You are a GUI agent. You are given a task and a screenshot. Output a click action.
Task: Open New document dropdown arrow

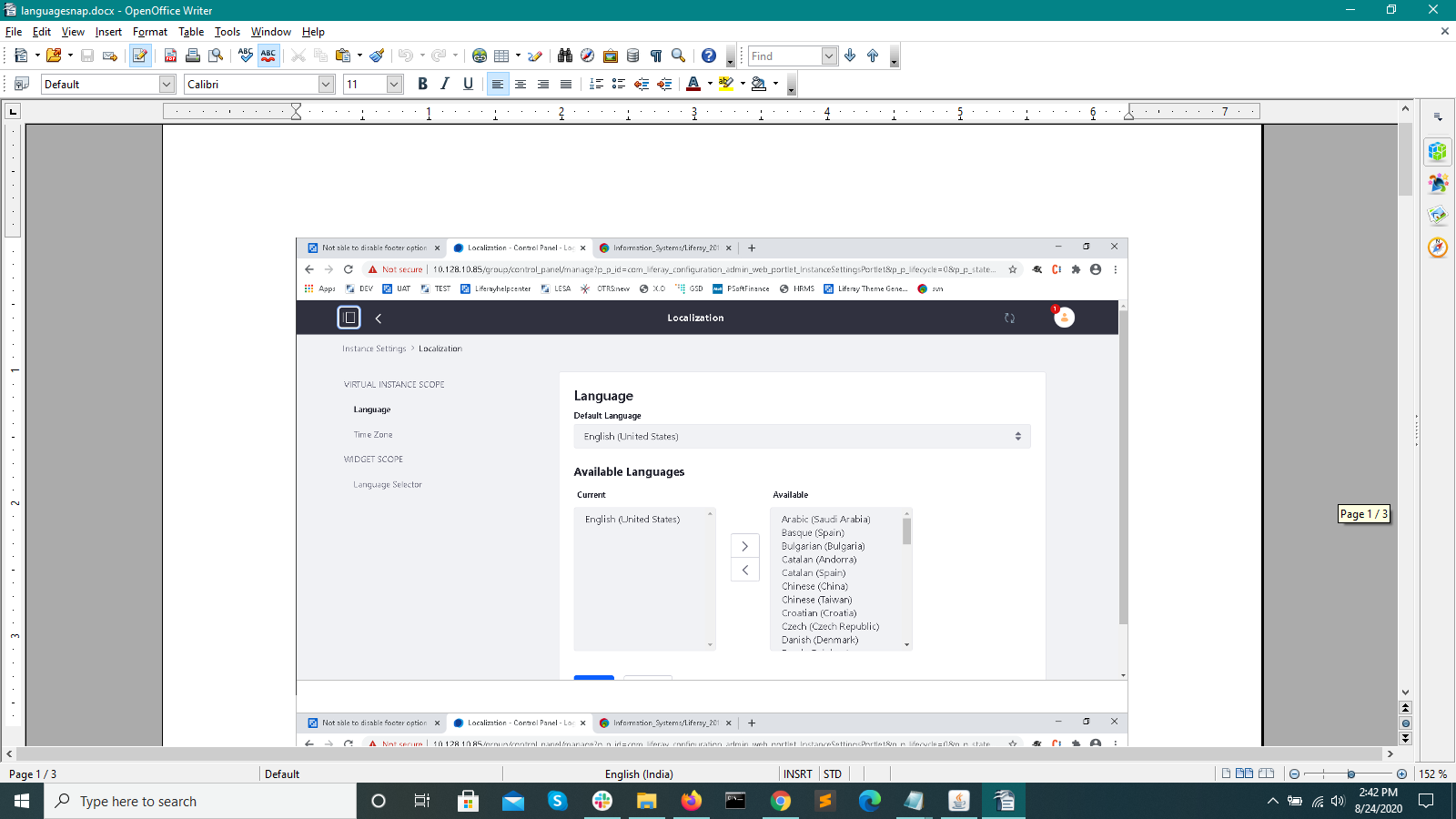tap(37, 56)
